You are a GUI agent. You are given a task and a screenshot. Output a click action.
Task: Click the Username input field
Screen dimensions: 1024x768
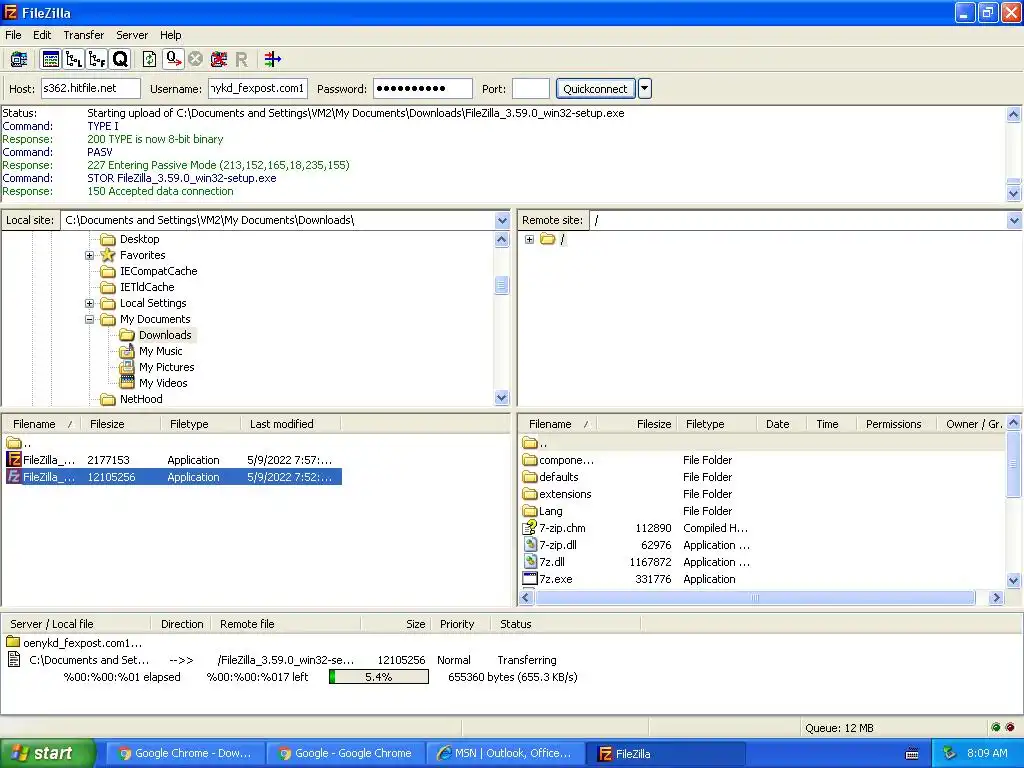[x=258, y=89]
